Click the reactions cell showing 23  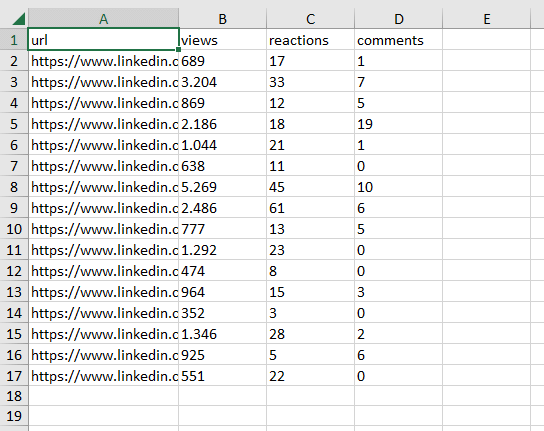point(311,250)
